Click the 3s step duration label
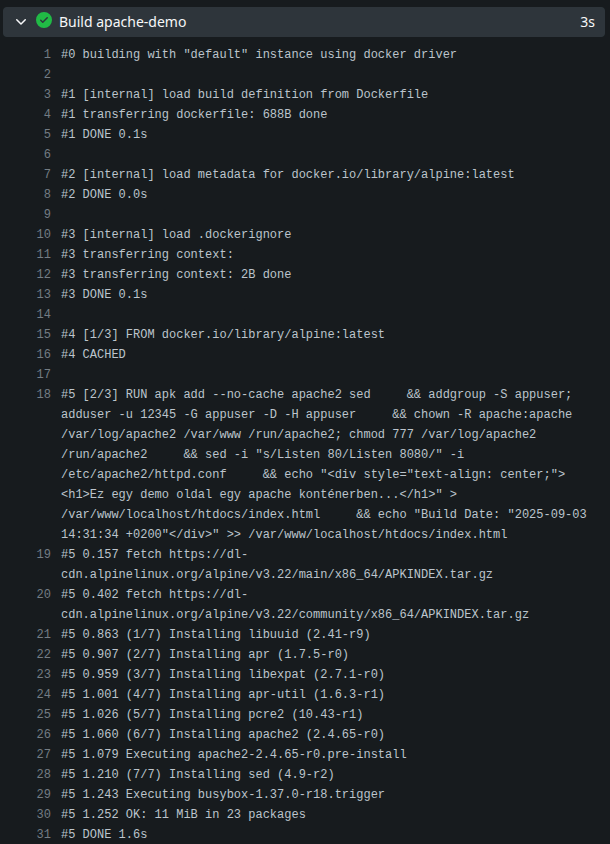Viewport: 610px width, 844px height. point(587,22)
